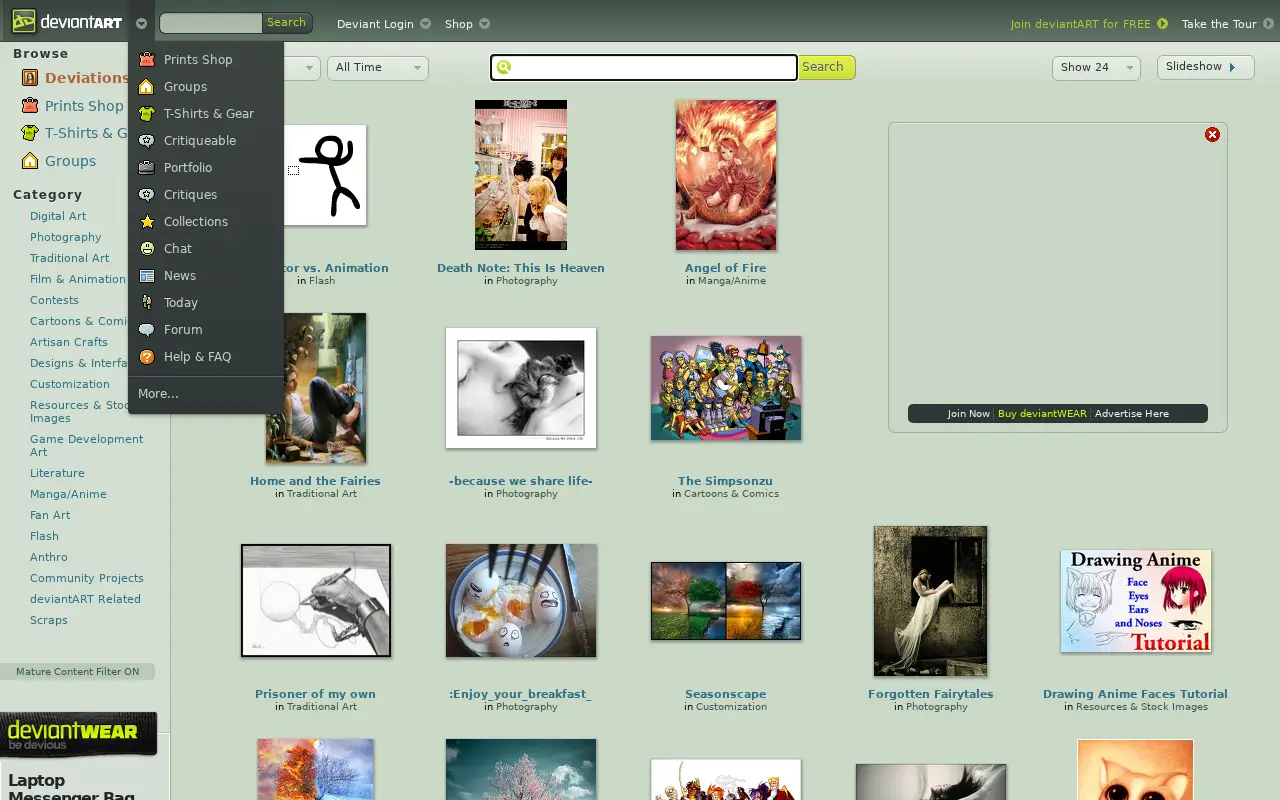Image resolution: width=1280 pixels, height=800 pixels.
Task: Click the deviantWEAR banner in sidebar
Action: coord(78,734)
